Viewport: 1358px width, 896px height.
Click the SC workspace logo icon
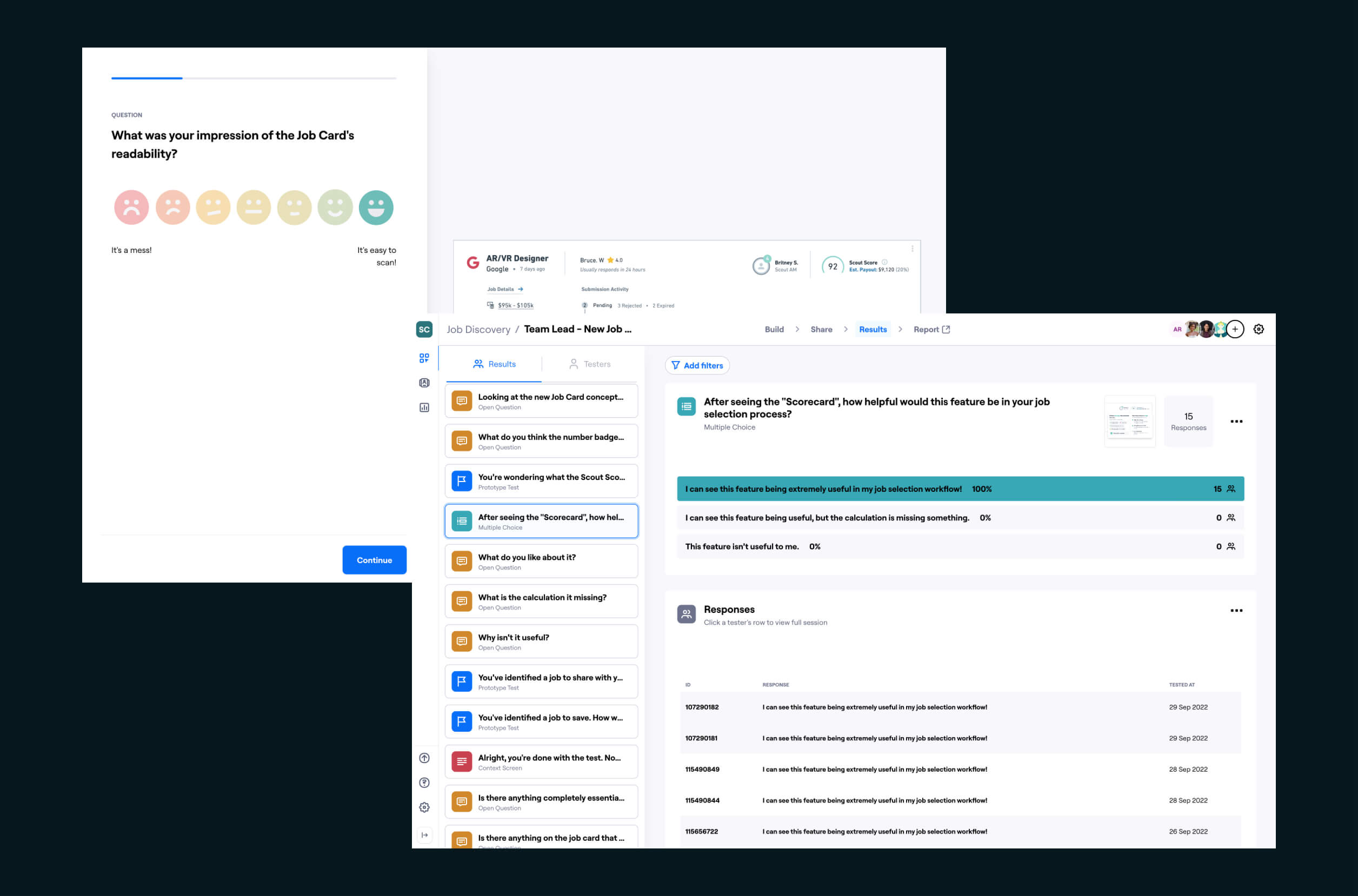pos(423,329)
